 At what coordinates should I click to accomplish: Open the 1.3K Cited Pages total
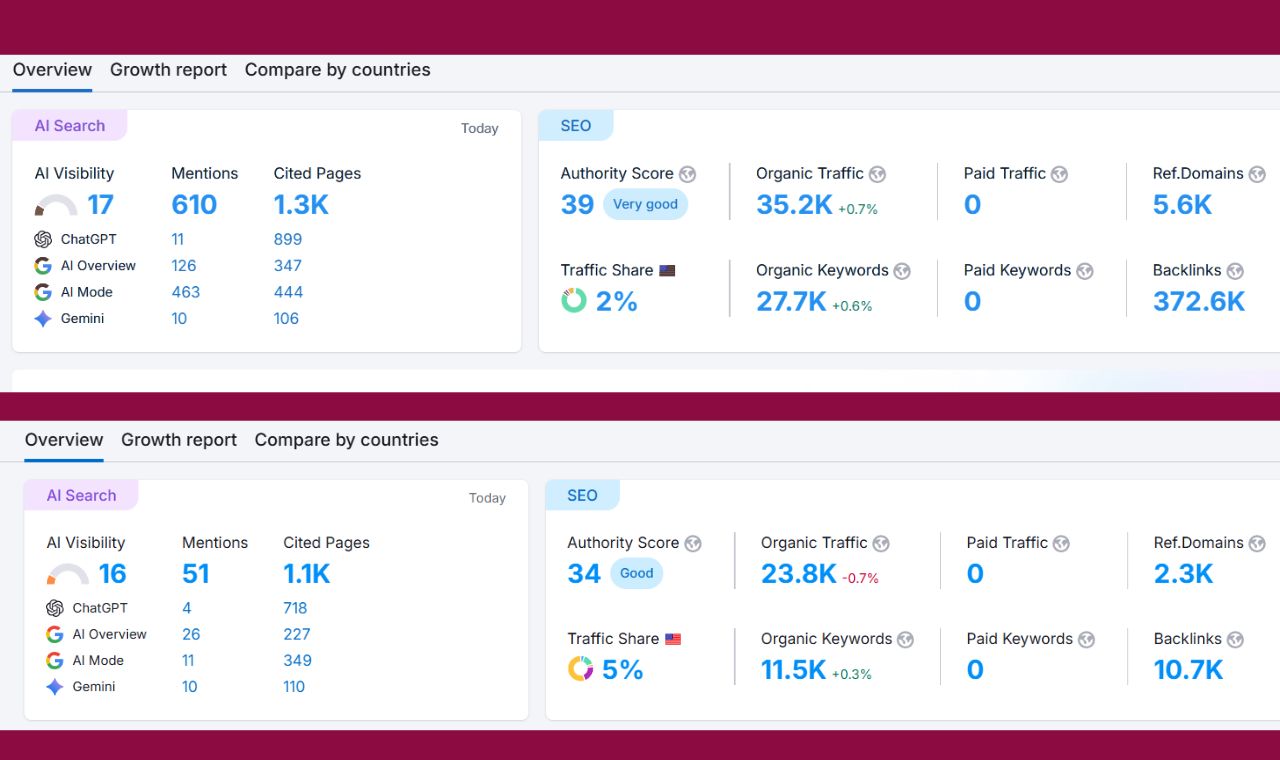(301, 205)
